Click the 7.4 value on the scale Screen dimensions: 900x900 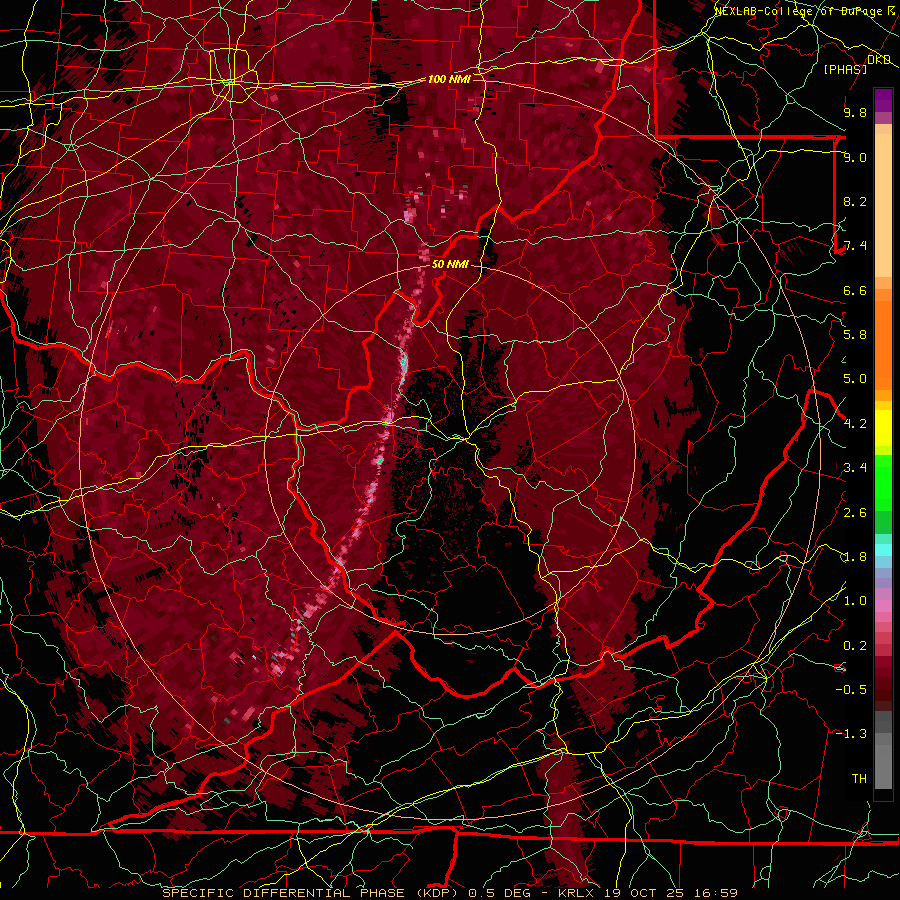pyautogui.click(x=855, y=246)
